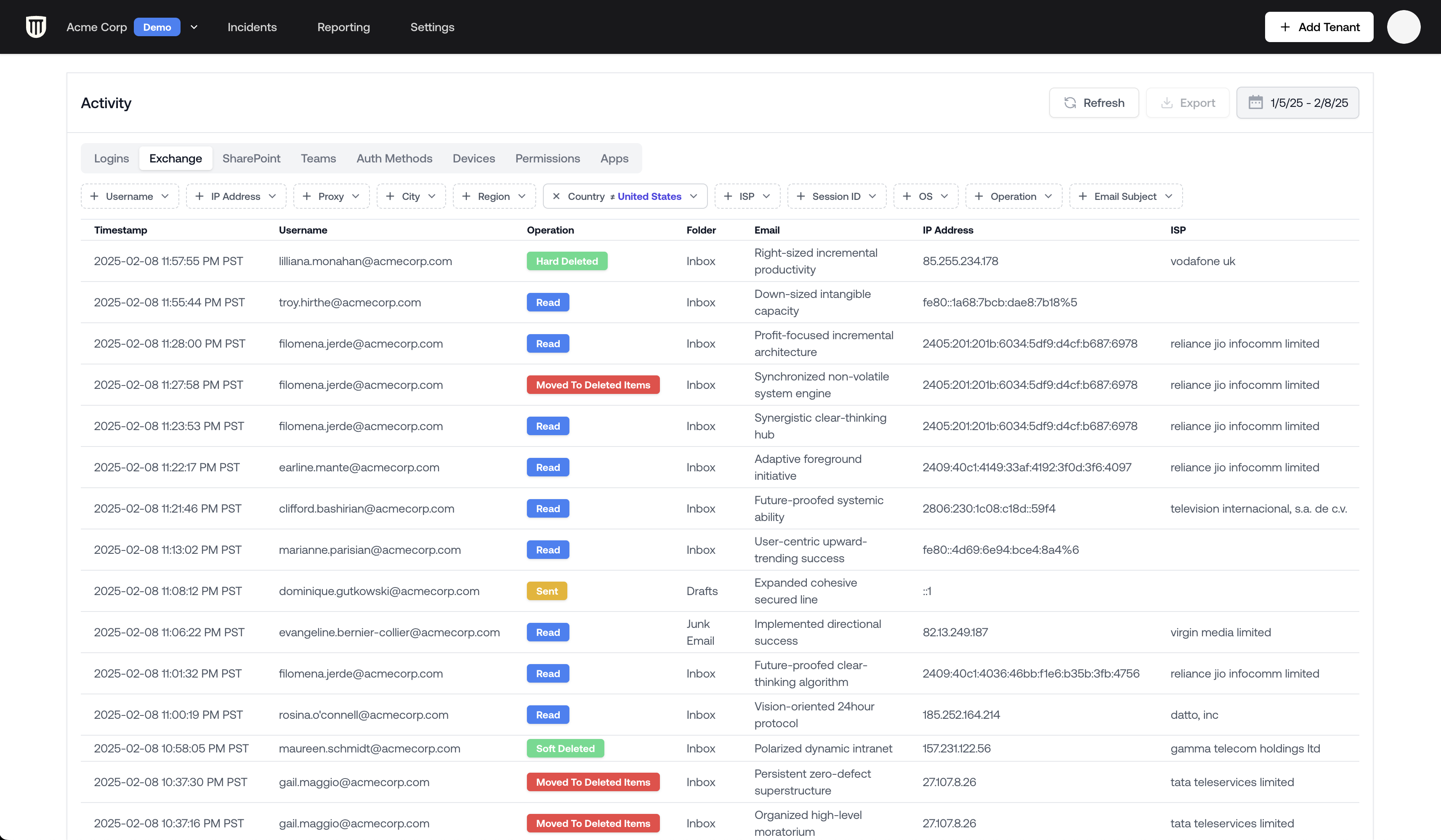This screenshot has width=1441, height=840.
Task: Open the City filter dropdown
Action: 411,196
